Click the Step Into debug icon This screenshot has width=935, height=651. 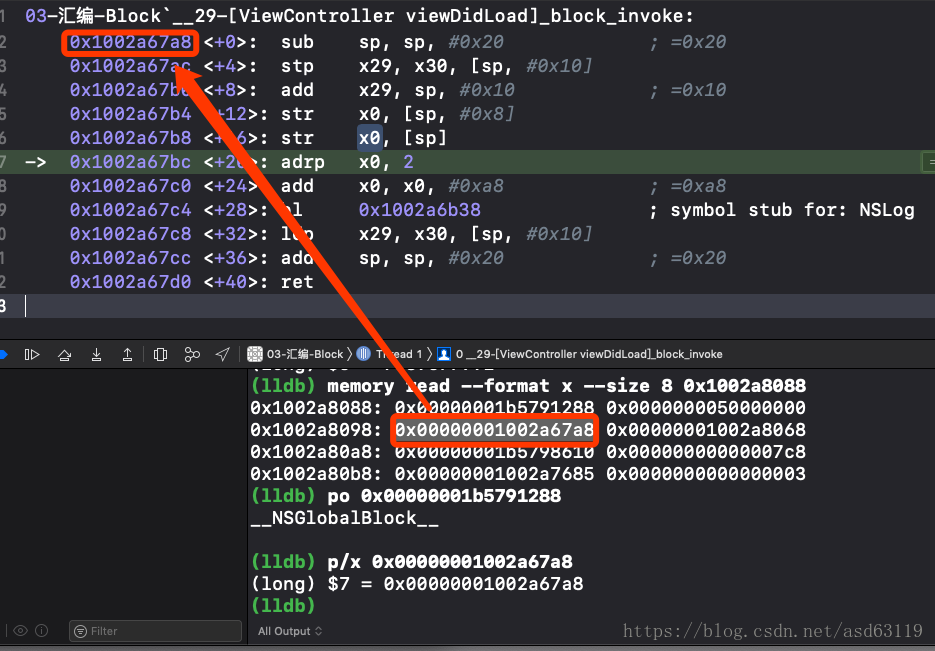96,355
